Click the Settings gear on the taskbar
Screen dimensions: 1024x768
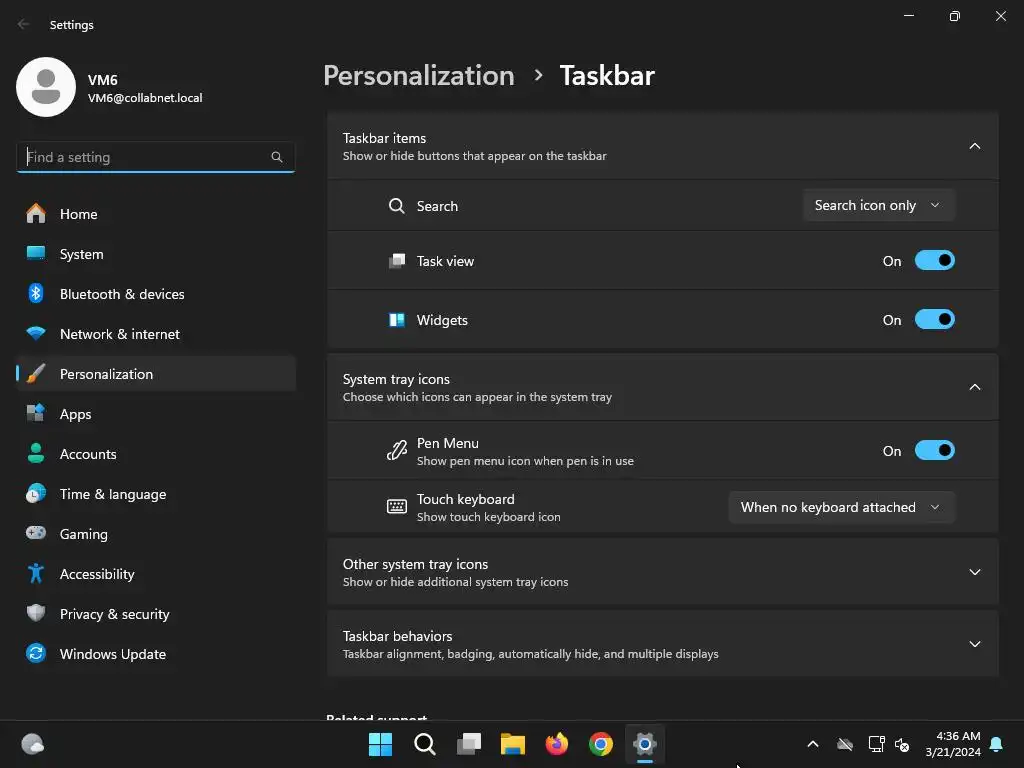pos(645,744)
